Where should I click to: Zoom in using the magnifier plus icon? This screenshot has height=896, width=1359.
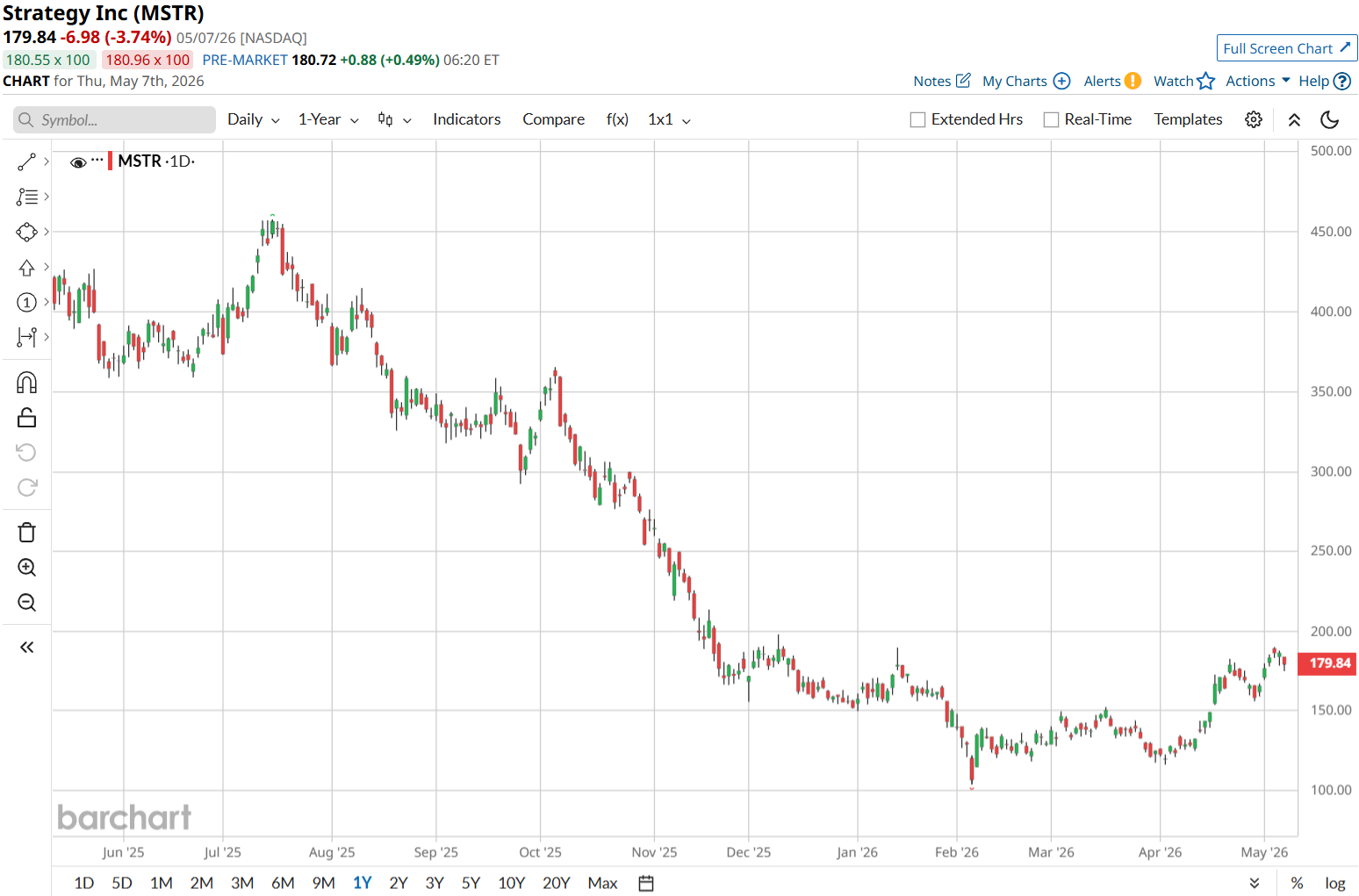tap(26, 568)
